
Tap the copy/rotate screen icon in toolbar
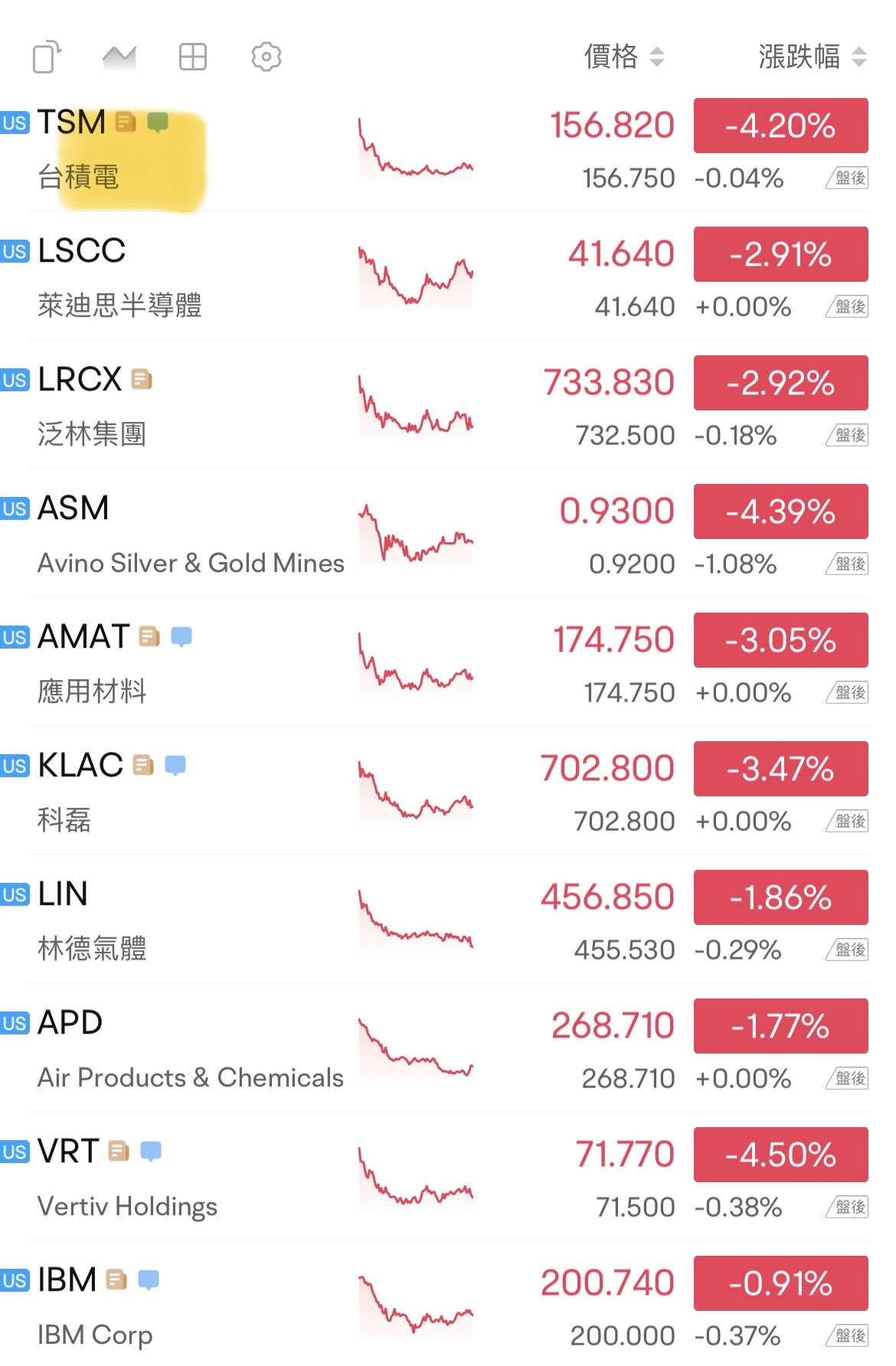coord(47,57)
